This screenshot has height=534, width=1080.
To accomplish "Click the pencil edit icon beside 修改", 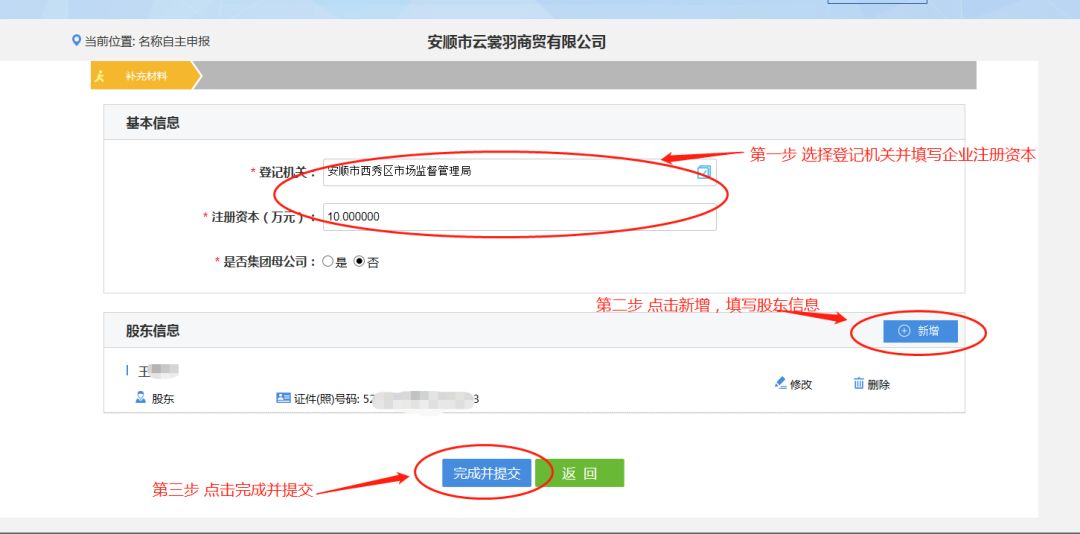I will pyautogui.click(x=780, y=383).
